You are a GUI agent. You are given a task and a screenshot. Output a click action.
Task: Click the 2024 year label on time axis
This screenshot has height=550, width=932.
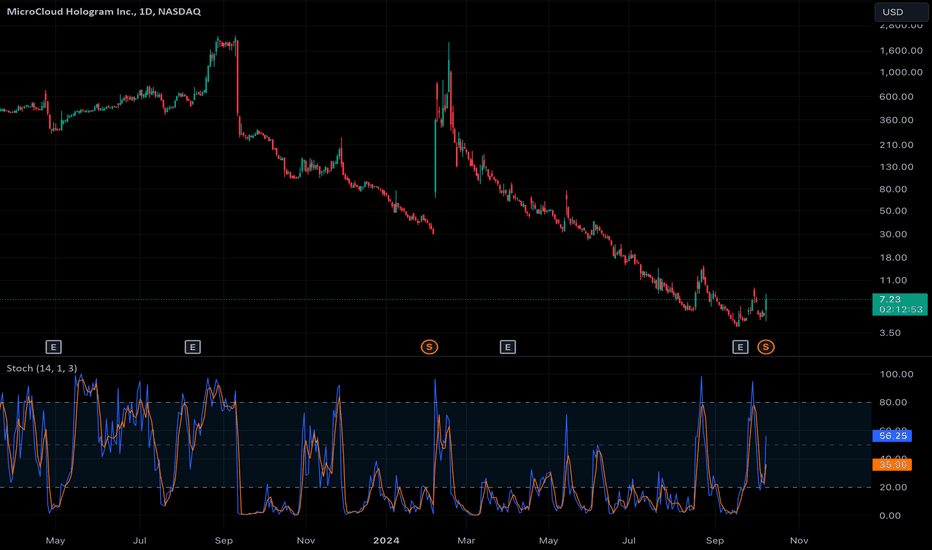click(x=386, y=540)
